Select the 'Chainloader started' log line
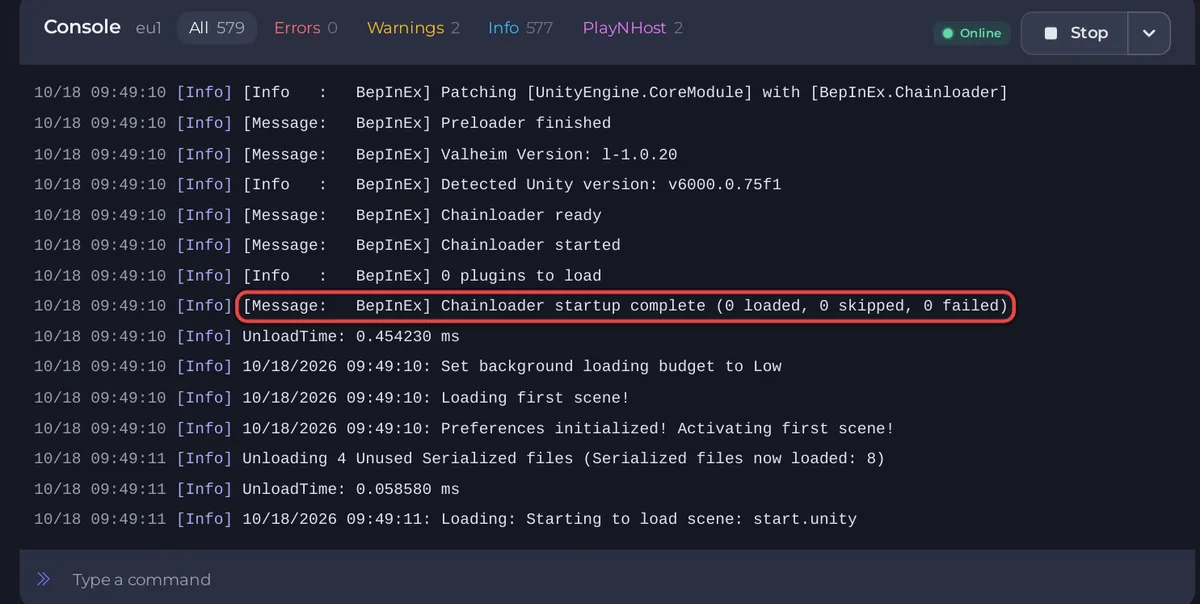The height and width of the screenshot is (604, 1200). [x=327, y=245]
